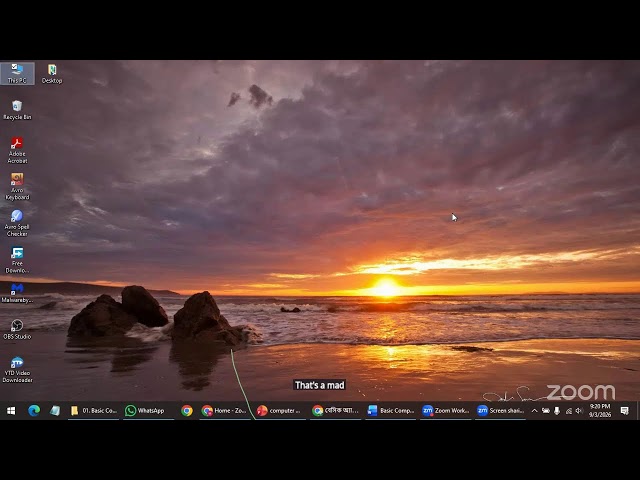The image size is (640, 480).
Task: Select the Avro Keyboard desktop icon
Action: [x=17, y=187]
